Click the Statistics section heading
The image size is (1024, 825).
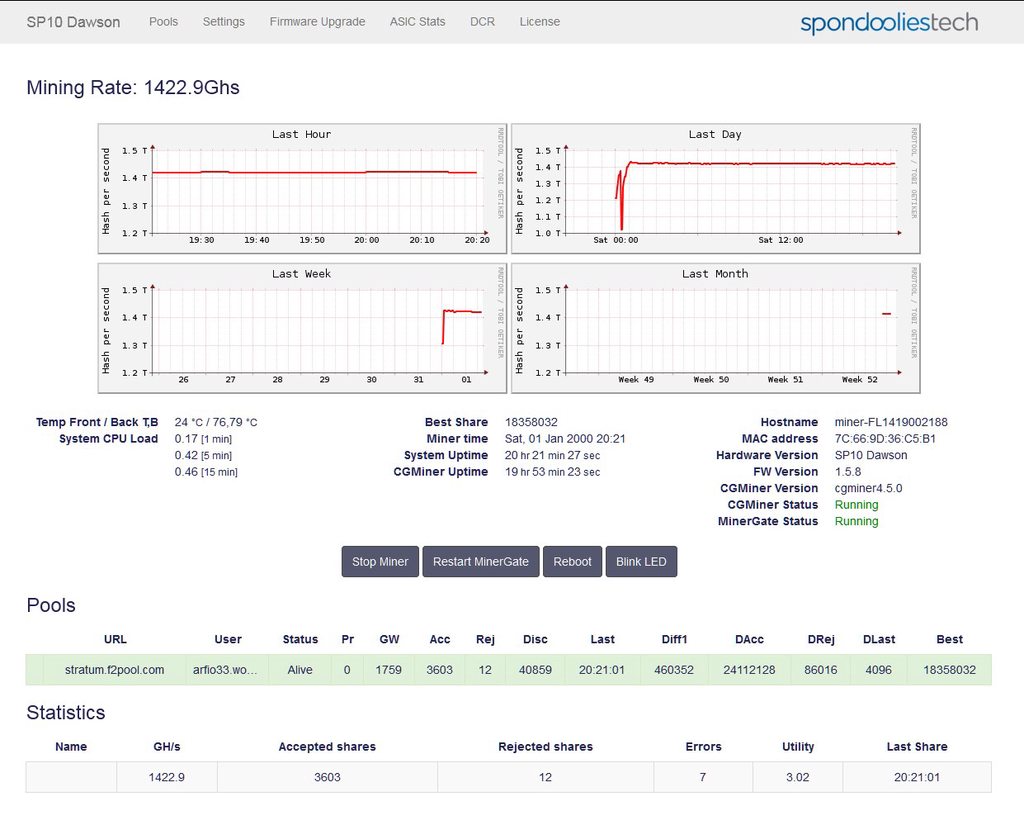point(66,713)
